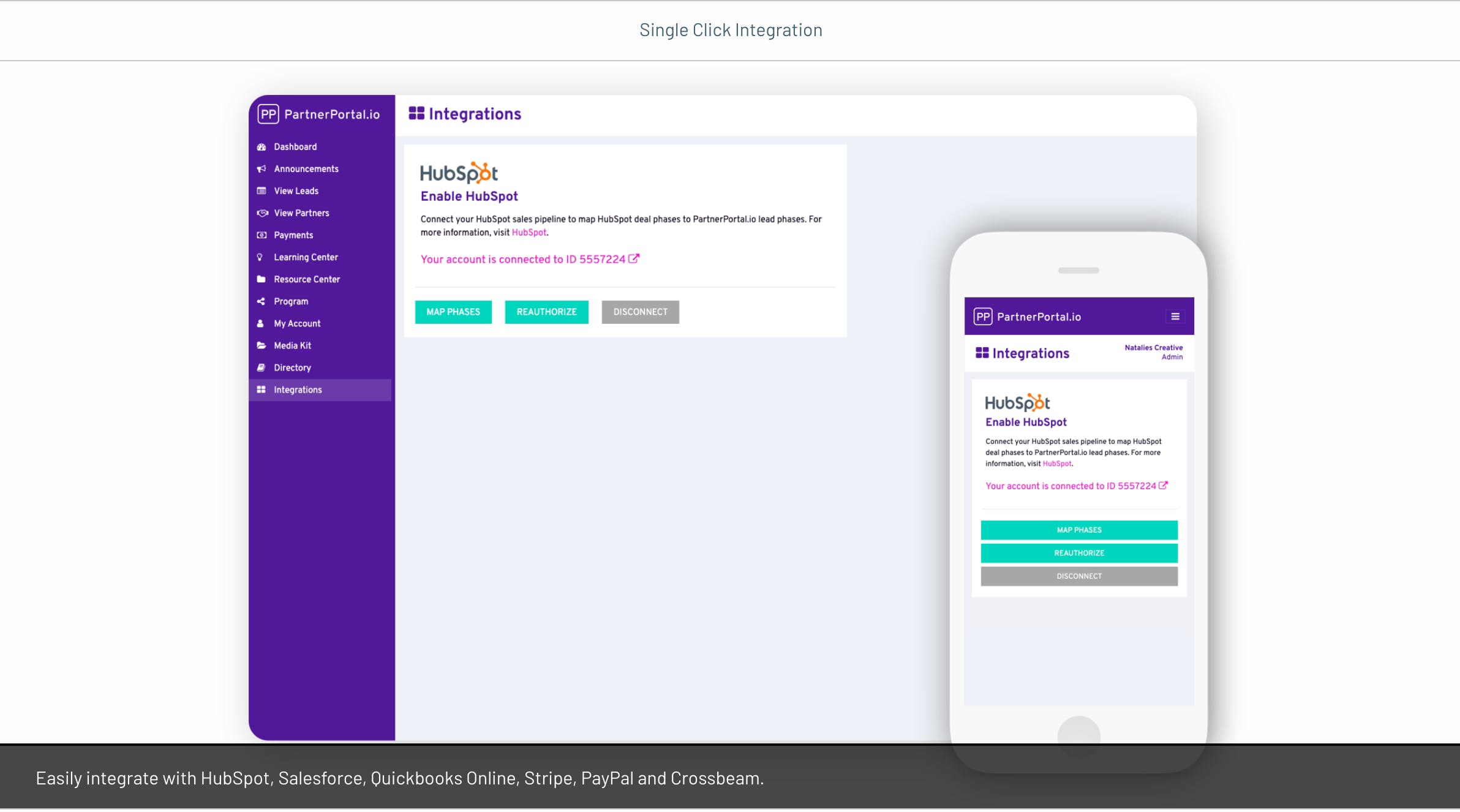Select the highlighted Integrations sidebar item
The height and width of the screenshot is (812, 1460).
tap(298, 389)
